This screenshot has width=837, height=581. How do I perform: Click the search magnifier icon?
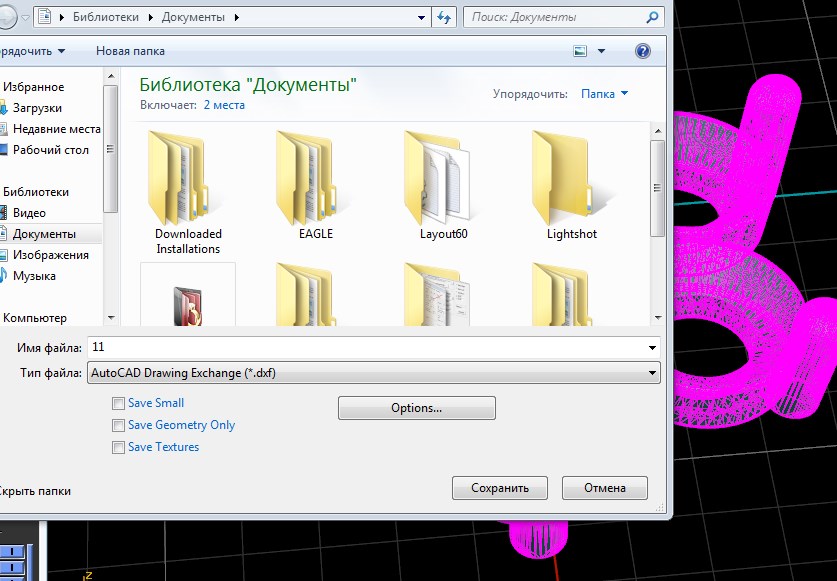[x=652, y=17]
